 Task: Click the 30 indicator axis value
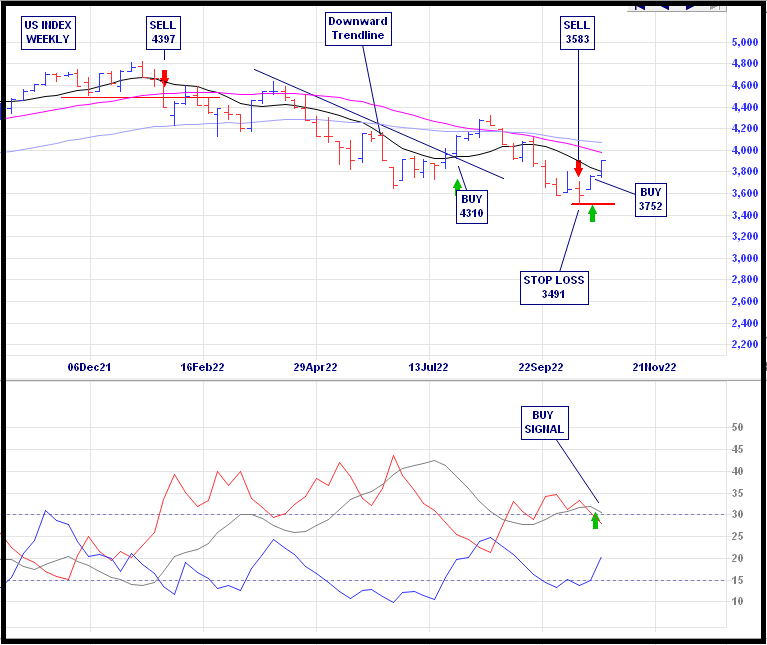coord(738,514)
